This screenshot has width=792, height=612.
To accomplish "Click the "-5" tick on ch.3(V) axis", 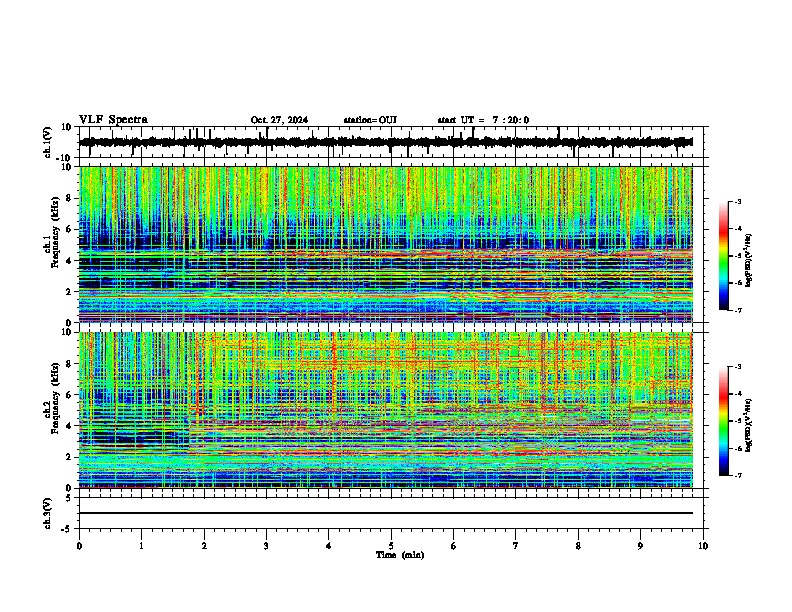I will pos(68,529).
